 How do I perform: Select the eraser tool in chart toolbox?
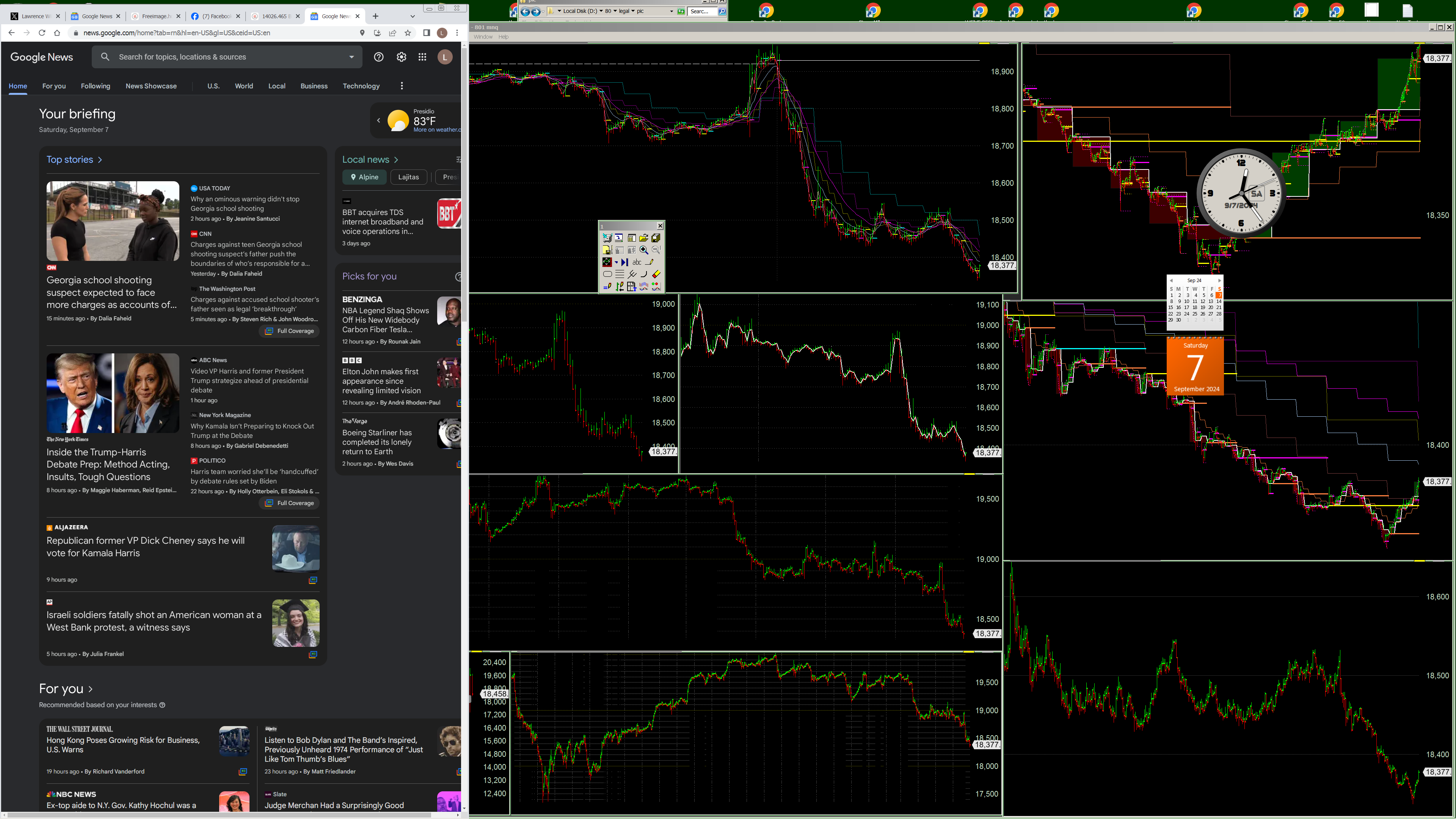click(656, 274)
